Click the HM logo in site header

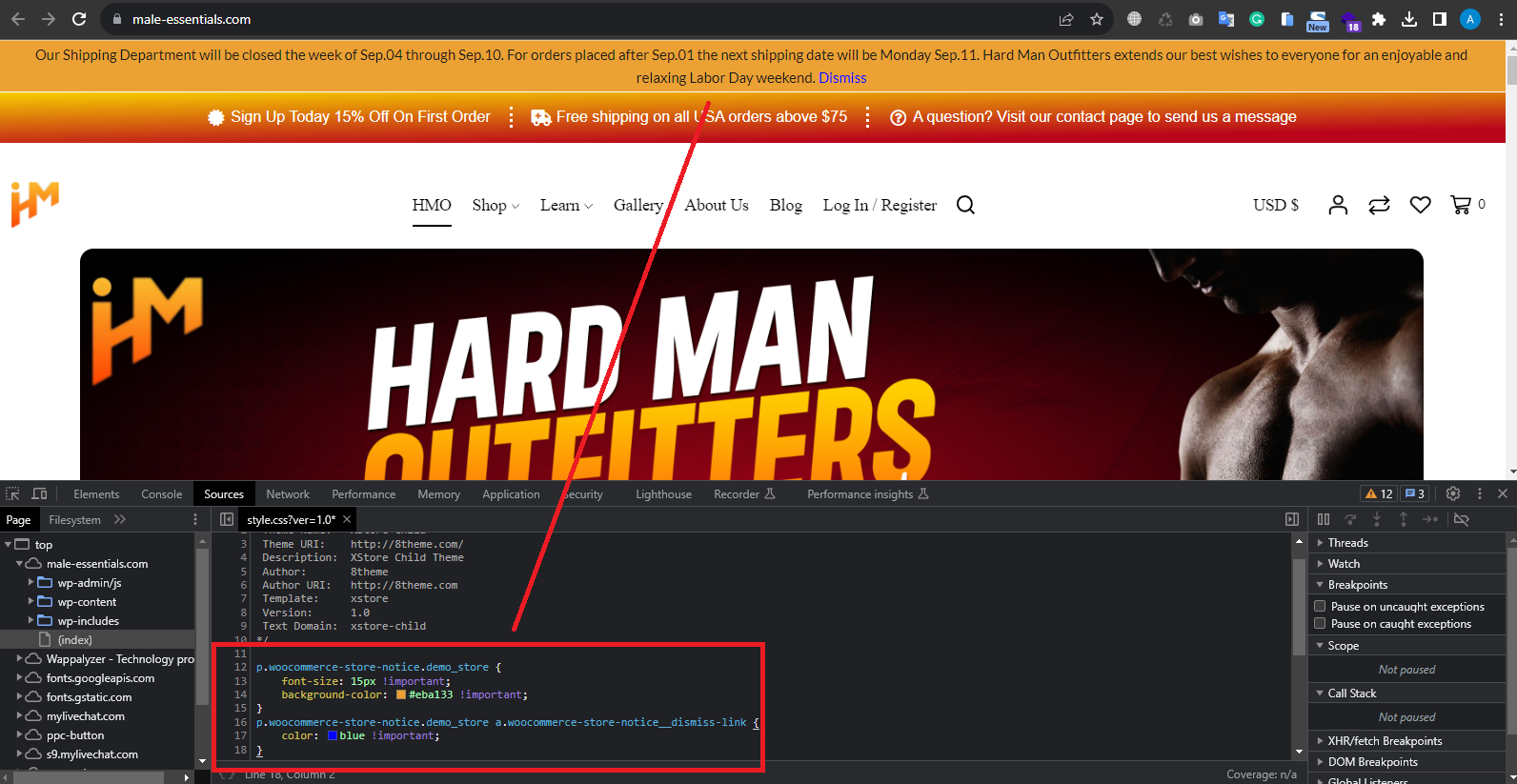[x=35, y=204]
